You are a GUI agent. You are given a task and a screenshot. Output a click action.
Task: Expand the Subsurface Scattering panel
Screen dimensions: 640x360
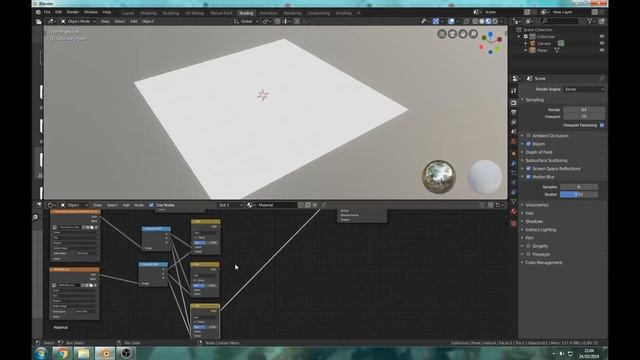[x=546, y=160]
